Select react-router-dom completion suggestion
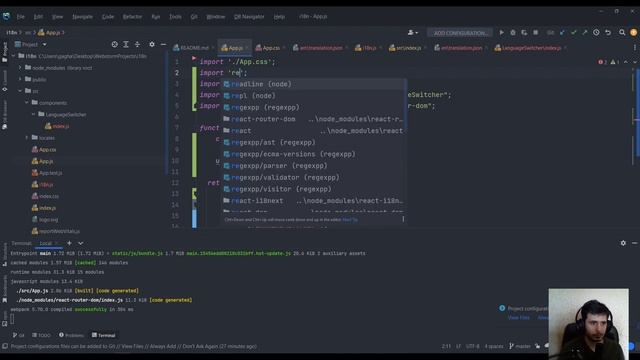Image resolution: width=640 pixels, height=360 pixels. [x=314, y=119]
